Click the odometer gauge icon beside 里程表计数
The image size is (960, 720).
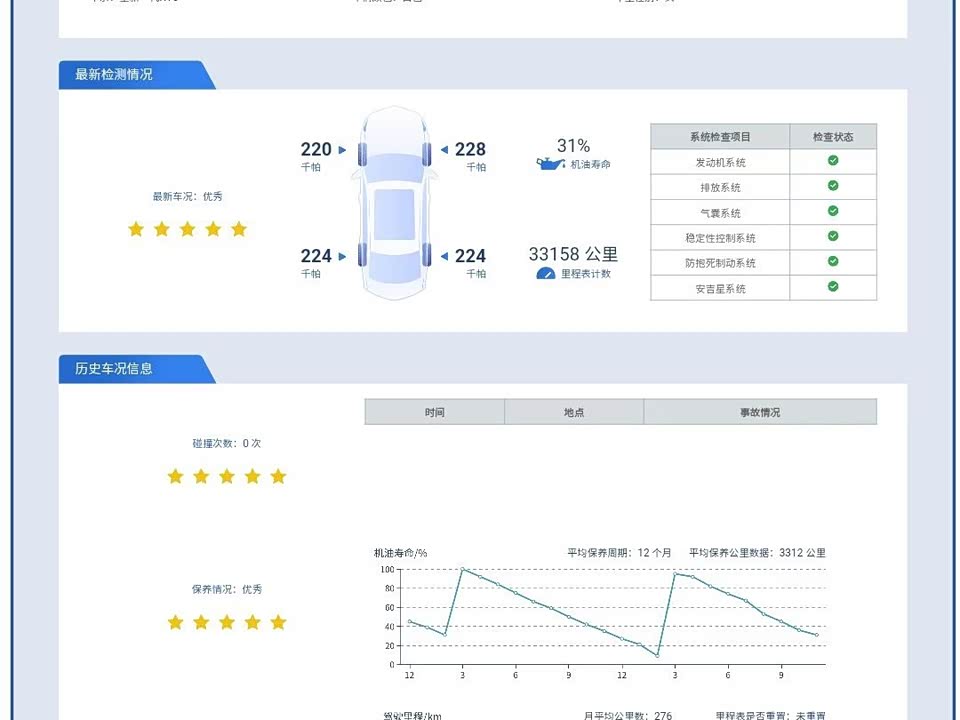click(545, 274)
